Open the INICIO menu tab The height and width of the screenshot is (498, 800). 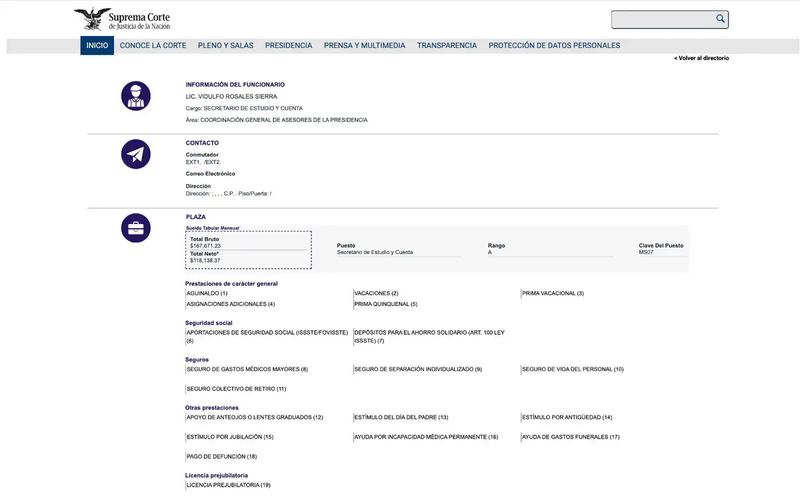97,46
